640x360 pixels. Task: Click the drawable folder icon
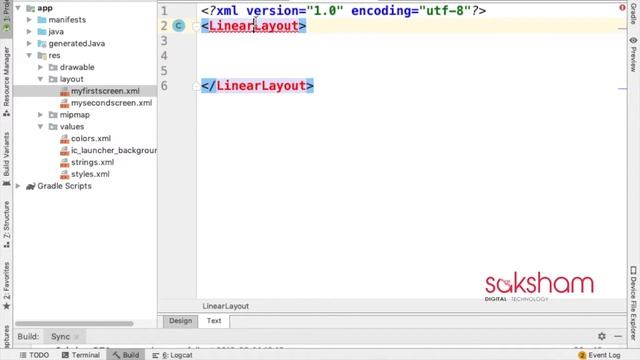(x=53, y=67)
